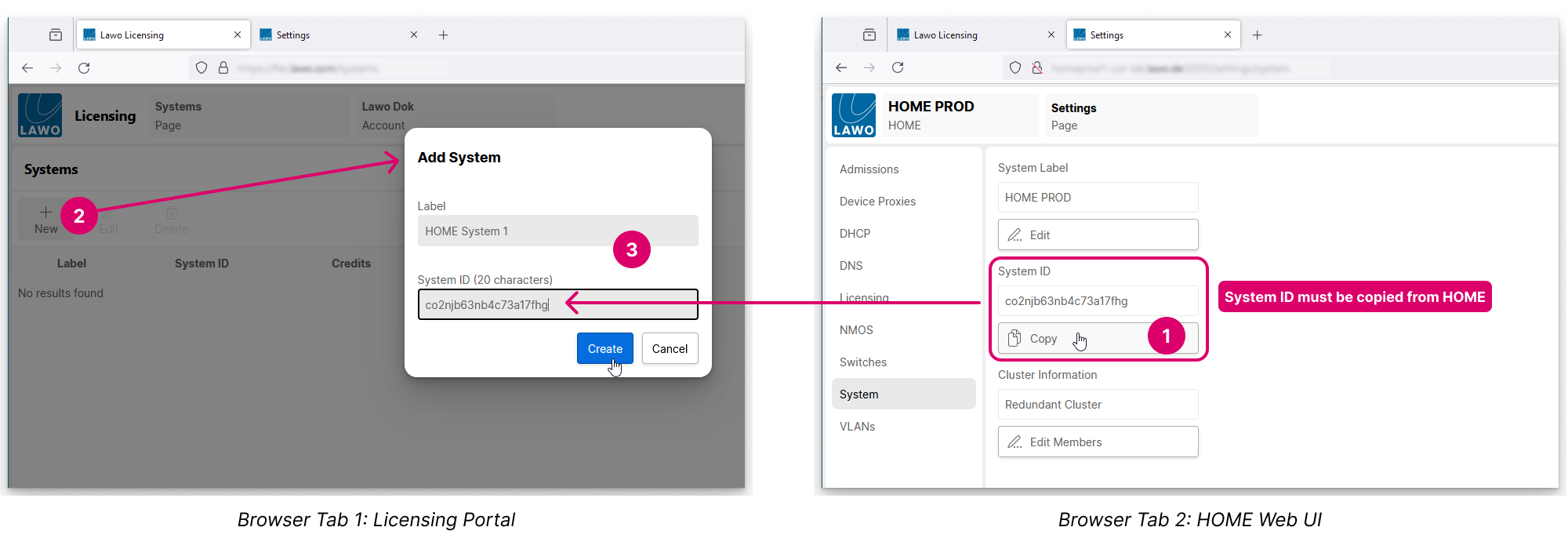Open the DHCP settings page

pos(855,234)
